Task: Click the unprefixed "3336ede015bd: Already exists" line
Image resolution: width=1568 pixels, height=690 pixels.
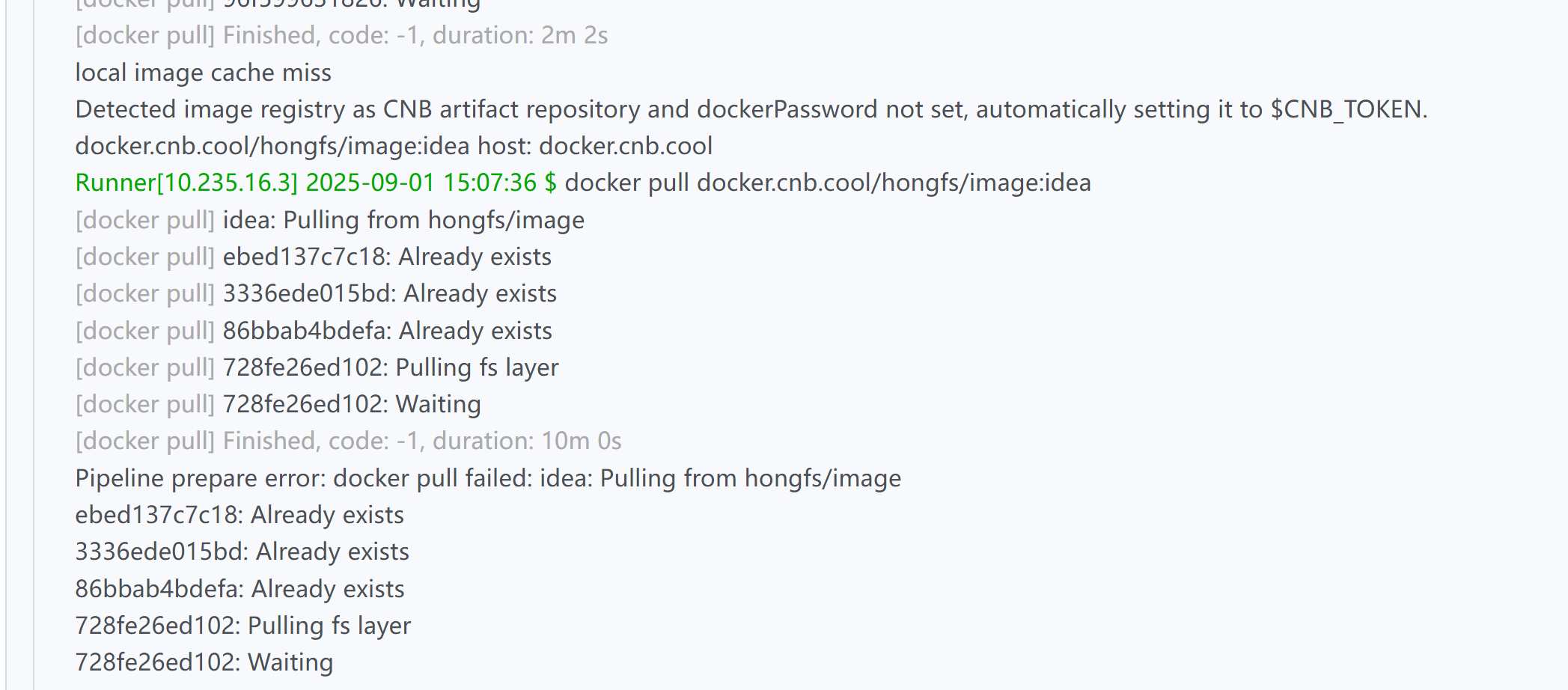Action: 242,552
